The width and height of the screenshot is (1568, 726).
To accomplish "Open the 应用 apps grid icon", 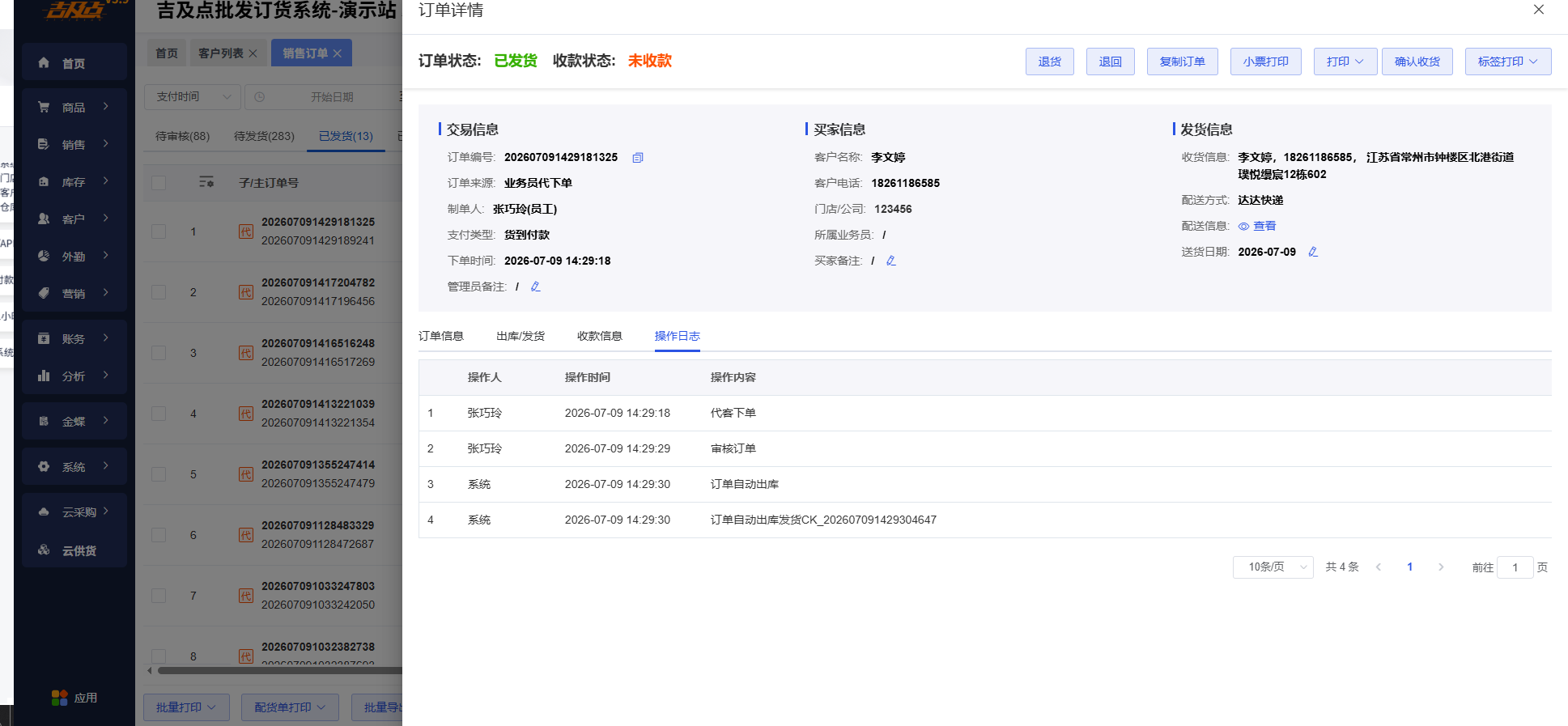I will tap(59, 698).
